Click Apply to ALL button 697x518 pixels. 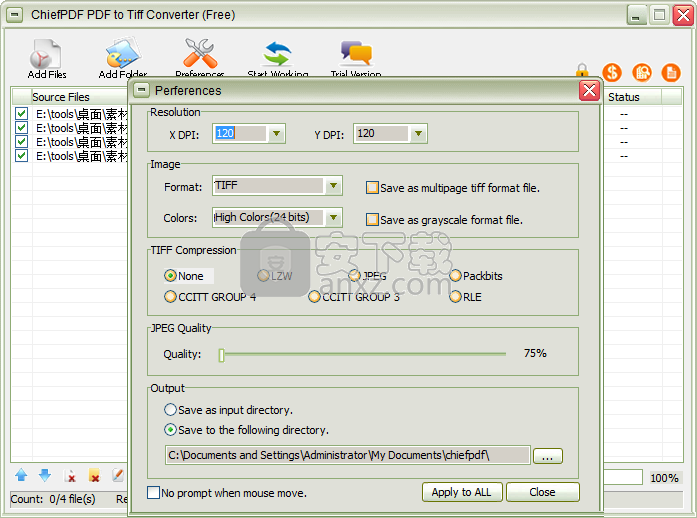click(462, 492)
